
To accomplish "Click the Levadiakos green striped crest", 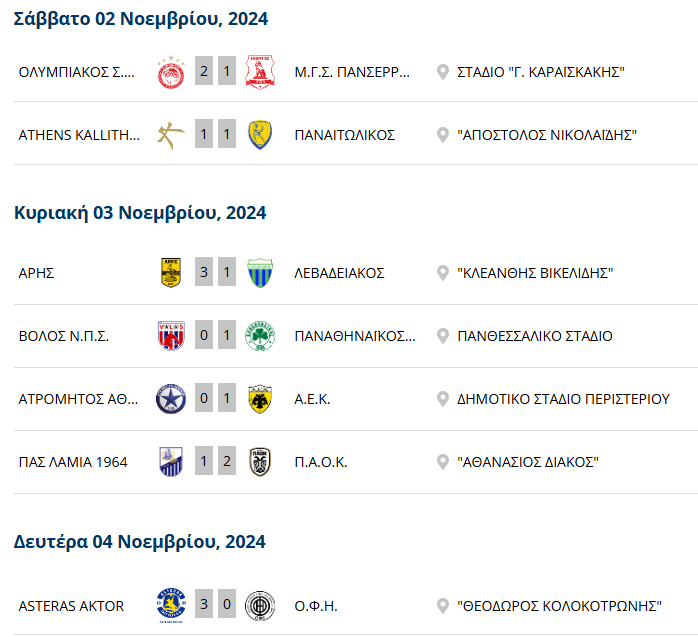I will point(260,272).
